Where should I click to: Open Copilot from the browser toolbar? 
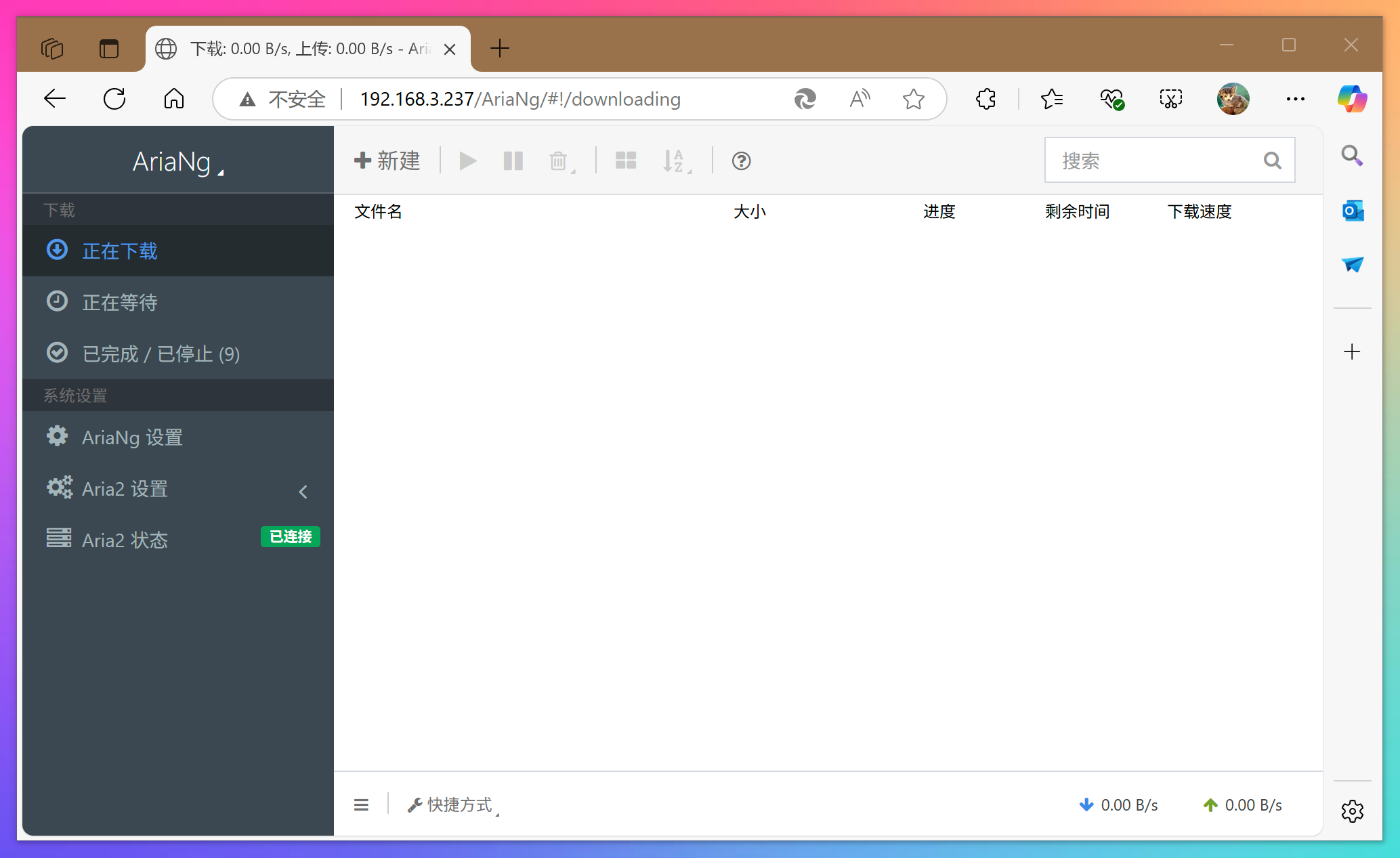(1352, 98)
